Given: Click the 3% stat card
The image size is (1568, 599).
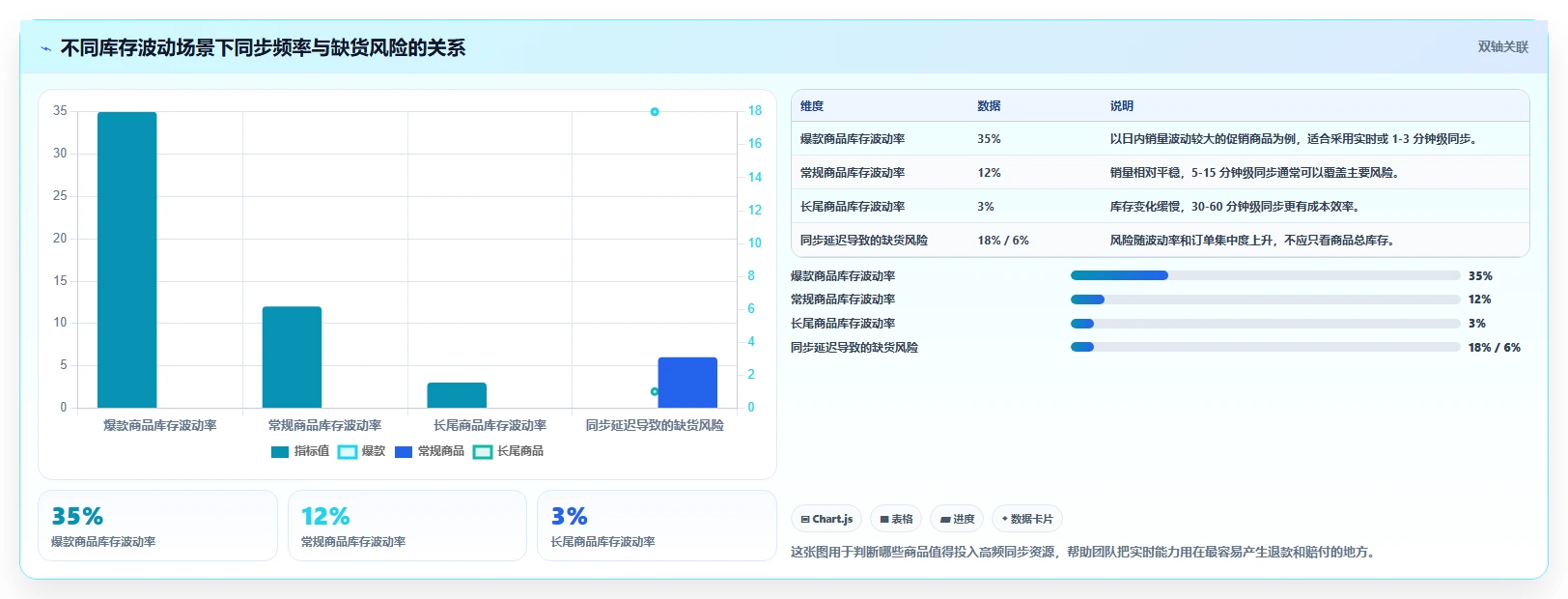Looking at the screenshot, I should [657, 526].
